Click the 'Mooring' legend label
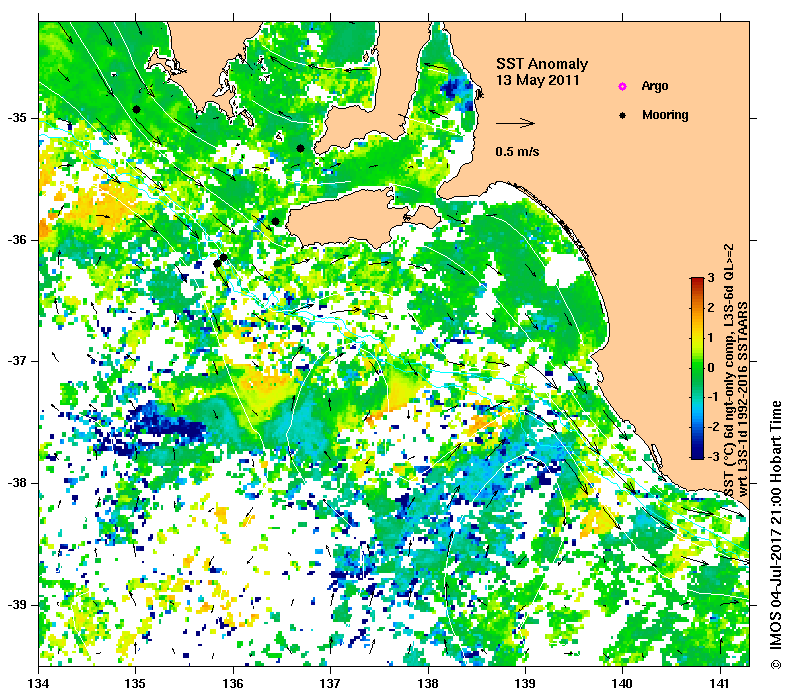 pos(665,115)
